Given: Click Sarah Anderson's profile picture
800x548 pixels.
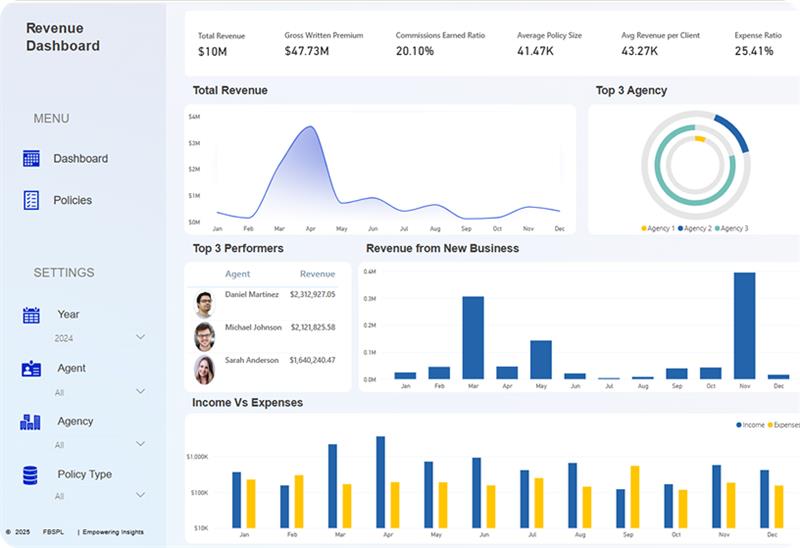Looking at the screenshot, I should coord(204,369).
